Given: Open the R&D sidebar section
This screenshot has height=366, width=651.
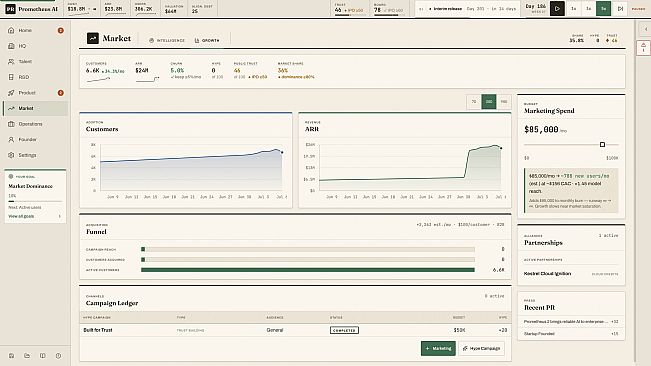Looking at the screenshot, I should pyautogui.click(x=35, y=77).
